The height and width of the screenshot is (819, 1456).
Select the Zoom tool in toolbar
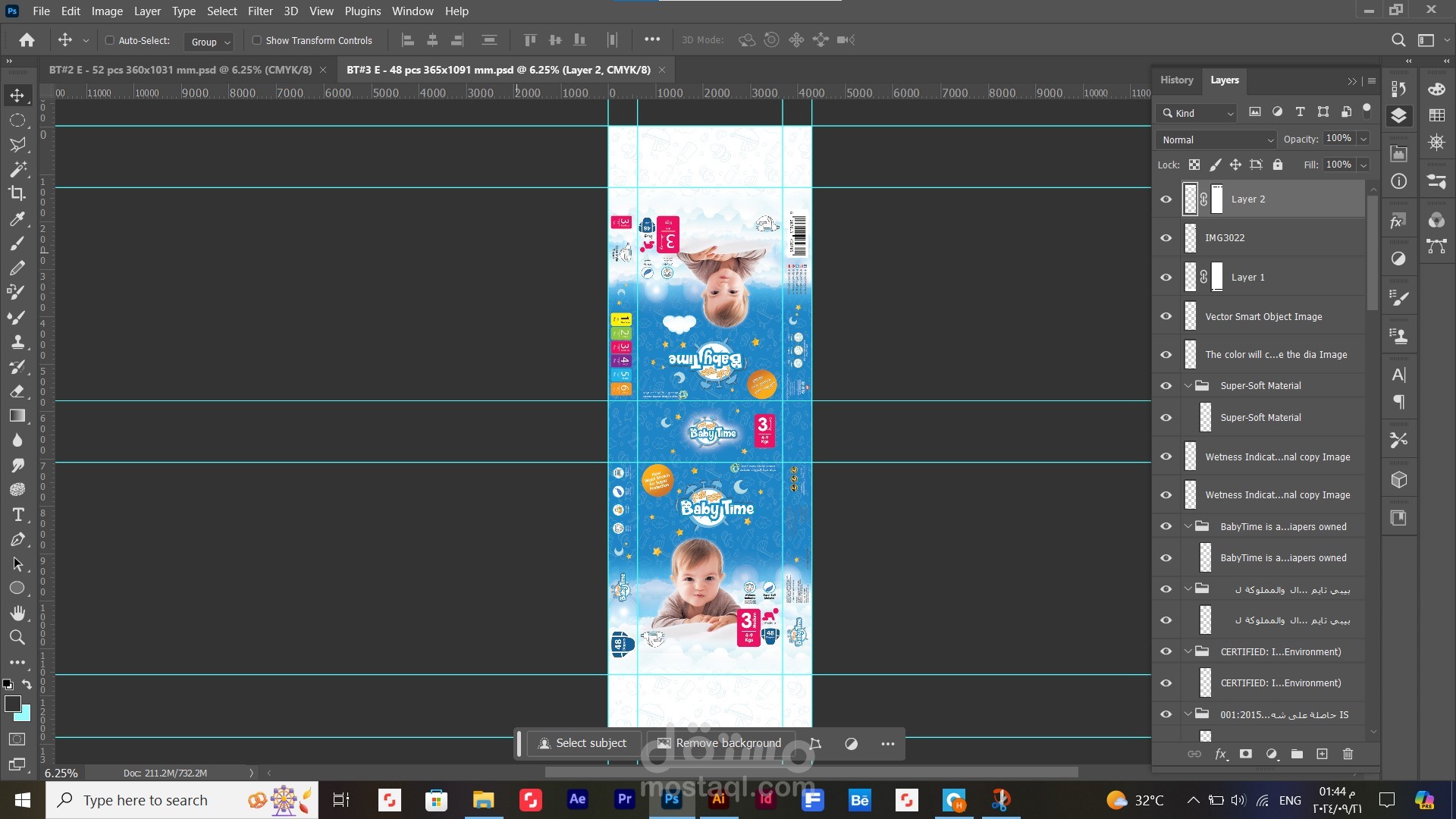(17, 637)
